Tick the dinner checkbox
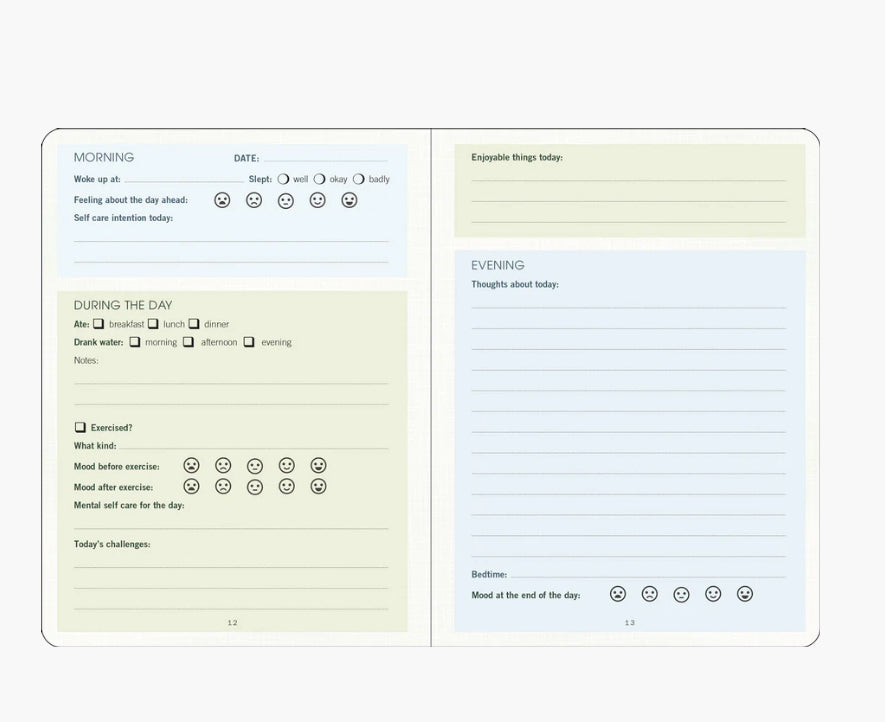The height and width of the screenshot is (722, 885). point(194,324)
